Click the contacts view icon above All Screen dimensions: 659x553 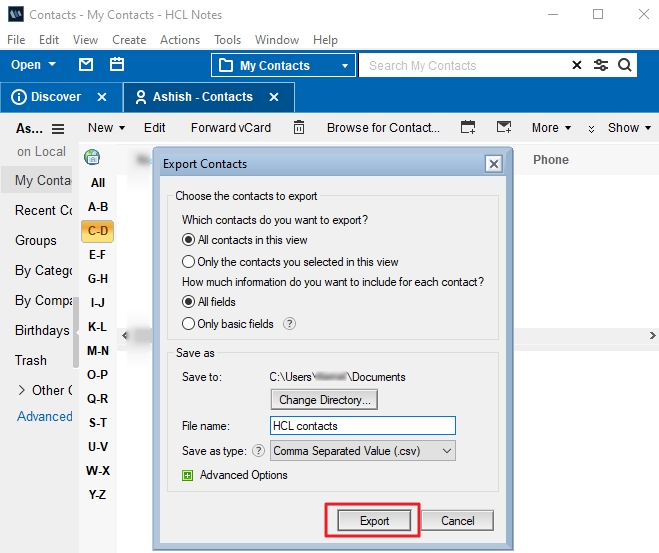(92, 157)
